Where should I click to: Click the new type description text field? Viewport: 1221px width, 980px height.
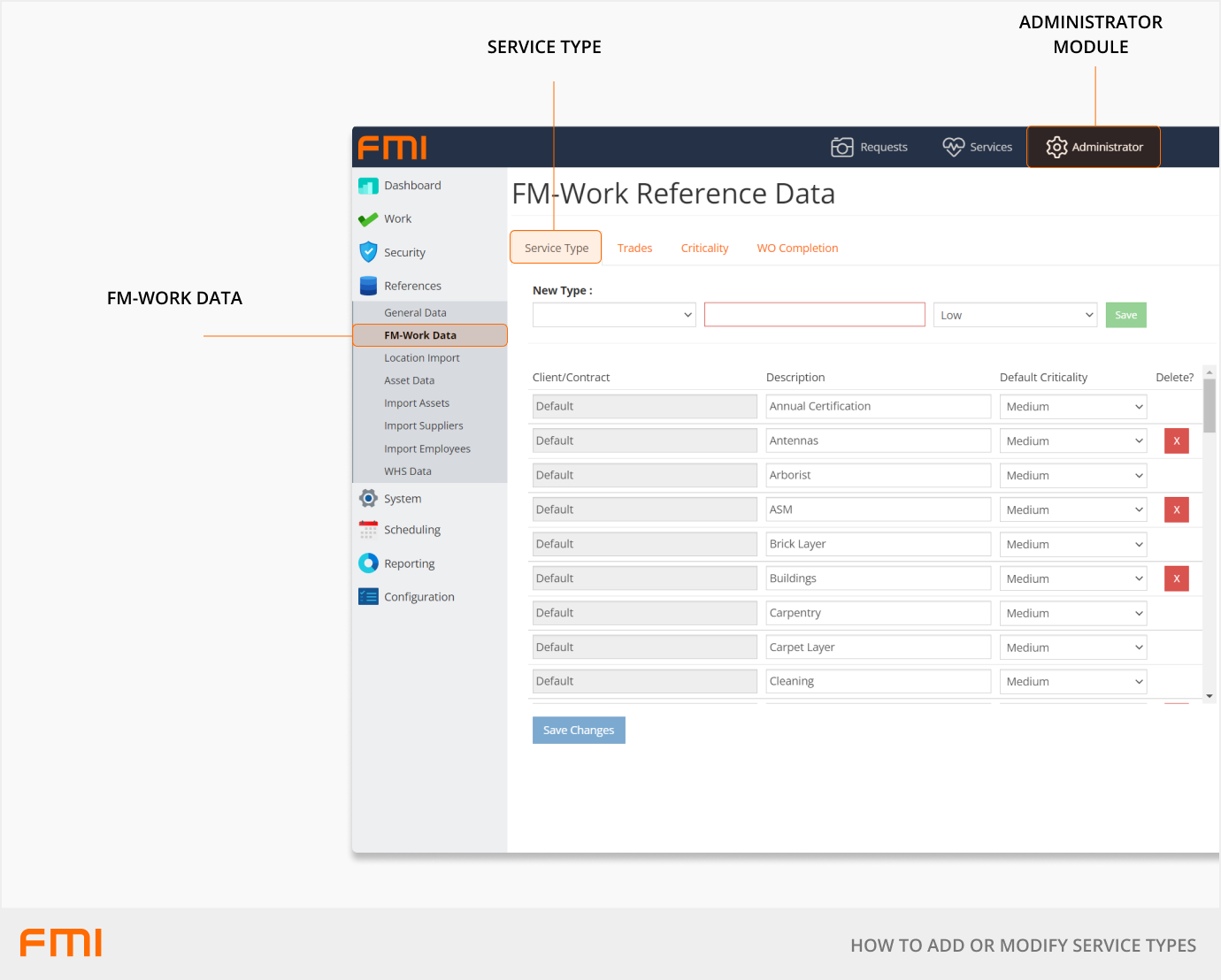coord(814,315)
